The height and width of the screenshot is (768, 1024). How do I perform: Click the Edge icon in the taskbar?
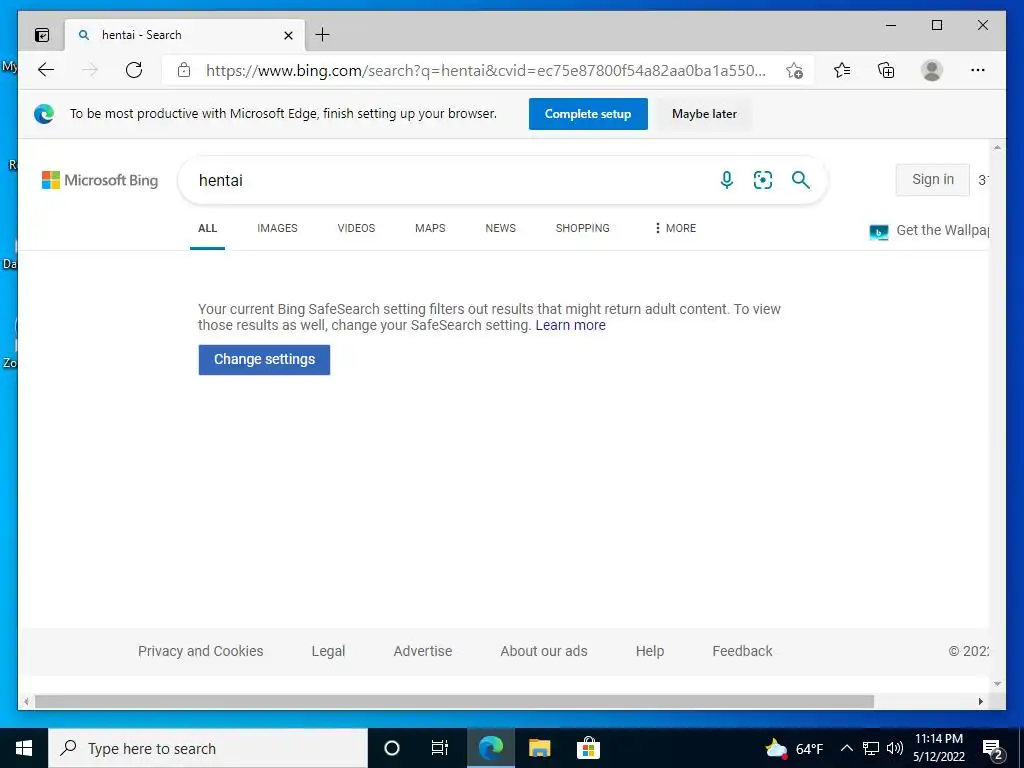tap(491, 748)
